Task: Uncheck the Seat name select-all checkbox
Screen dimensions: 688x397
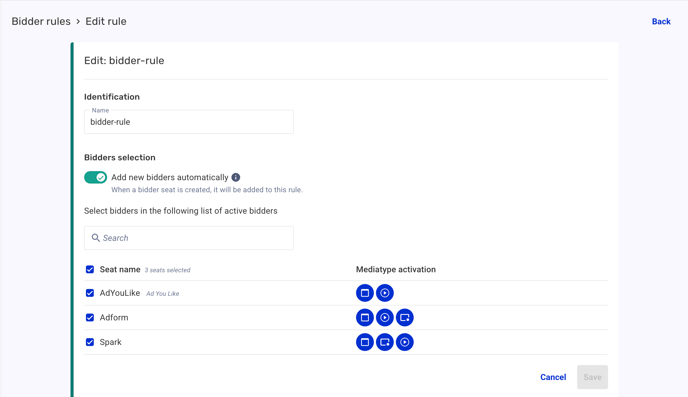Action: [x=90, y=269]
